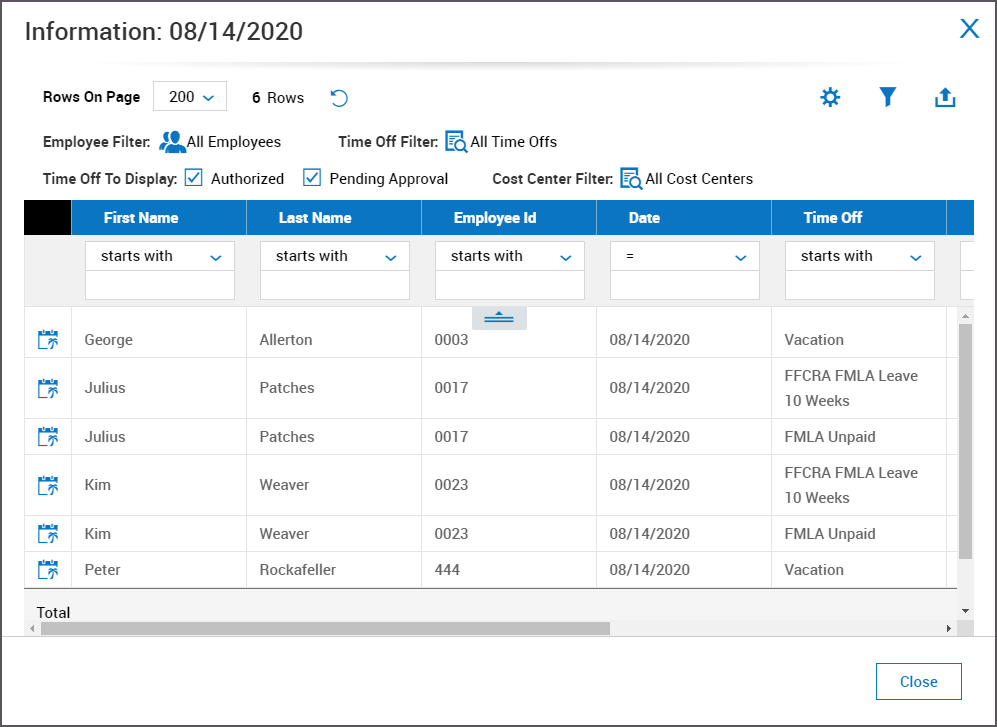
Task: Click the Time Off filter text box
Action: 860,286
